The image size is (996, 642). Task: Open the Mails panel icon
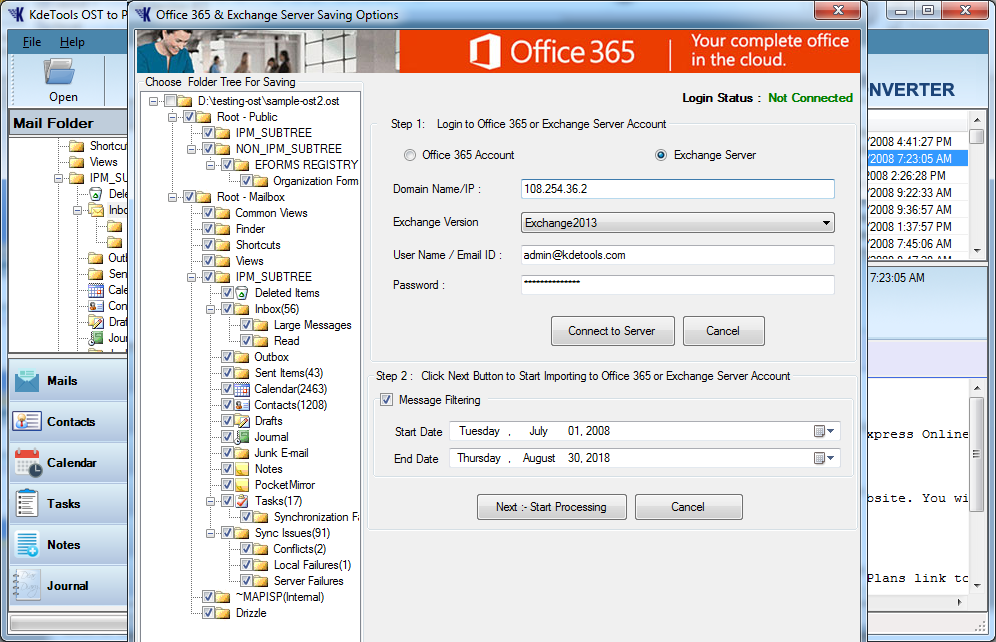(27, 381)
